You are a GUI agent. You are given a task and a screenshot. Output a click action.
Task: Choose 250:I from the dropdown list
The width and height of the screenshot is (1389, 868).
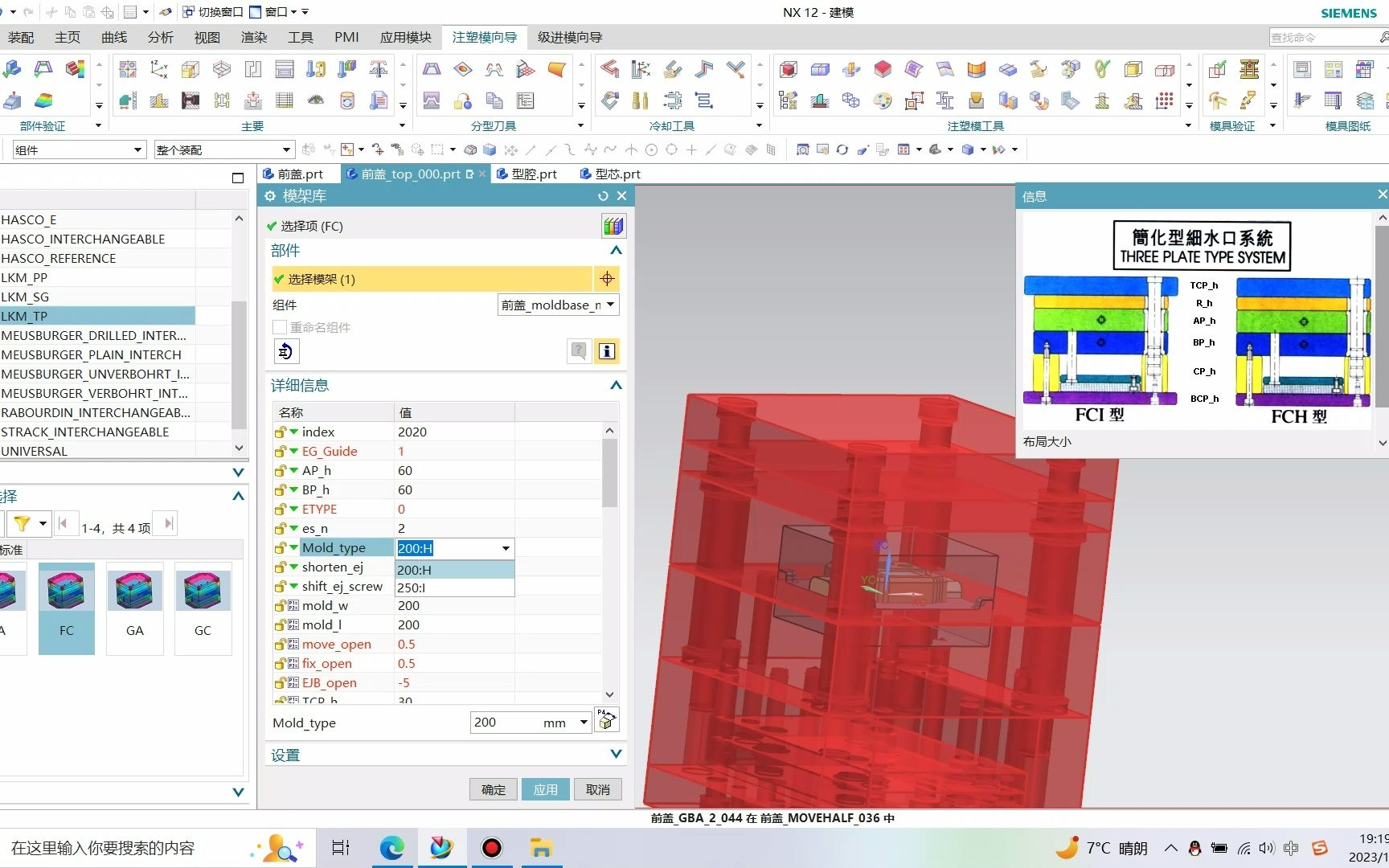pos(455,588)
